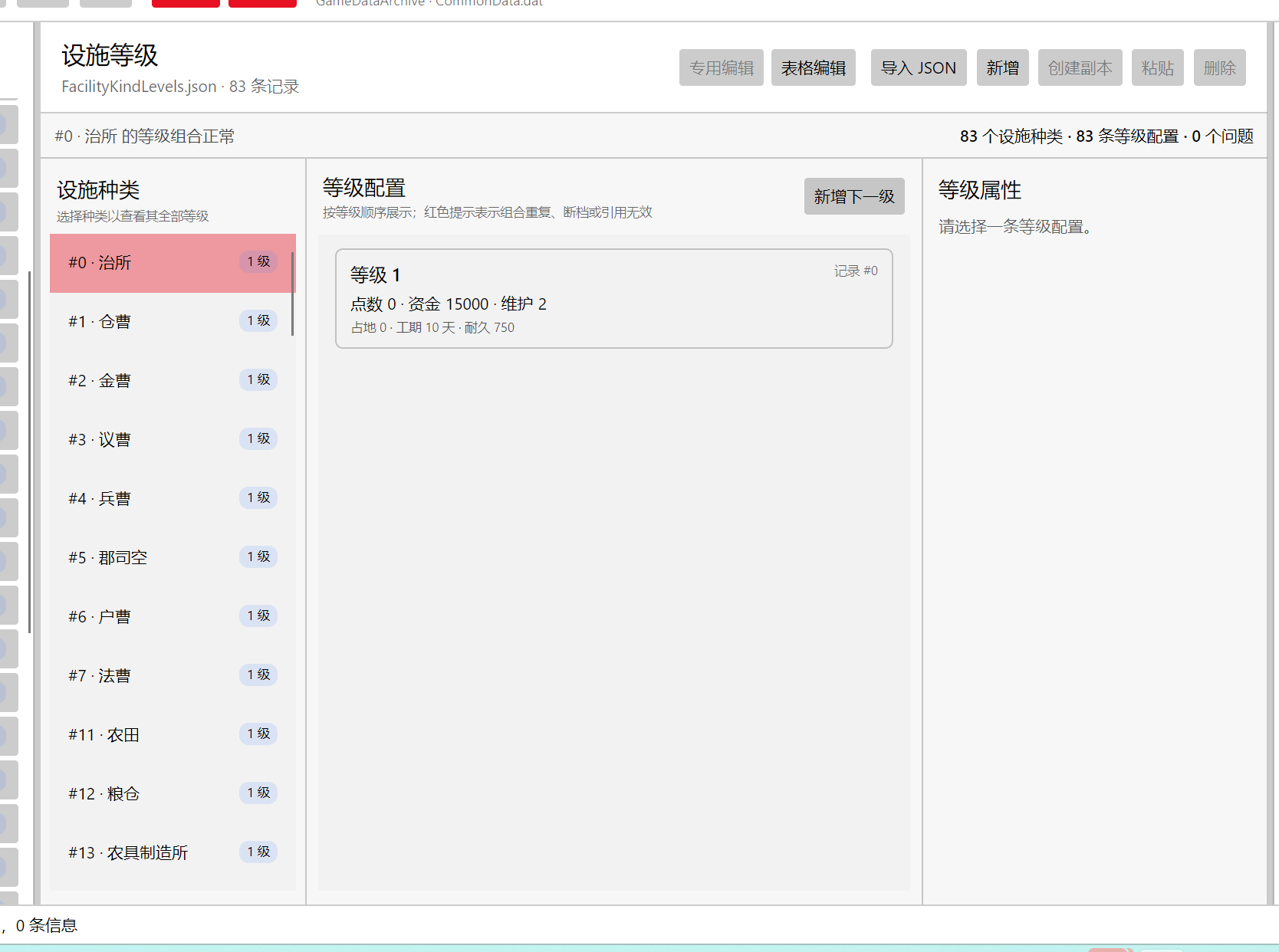Click the '83 个设施种类' summary text

coord(1011,136)
